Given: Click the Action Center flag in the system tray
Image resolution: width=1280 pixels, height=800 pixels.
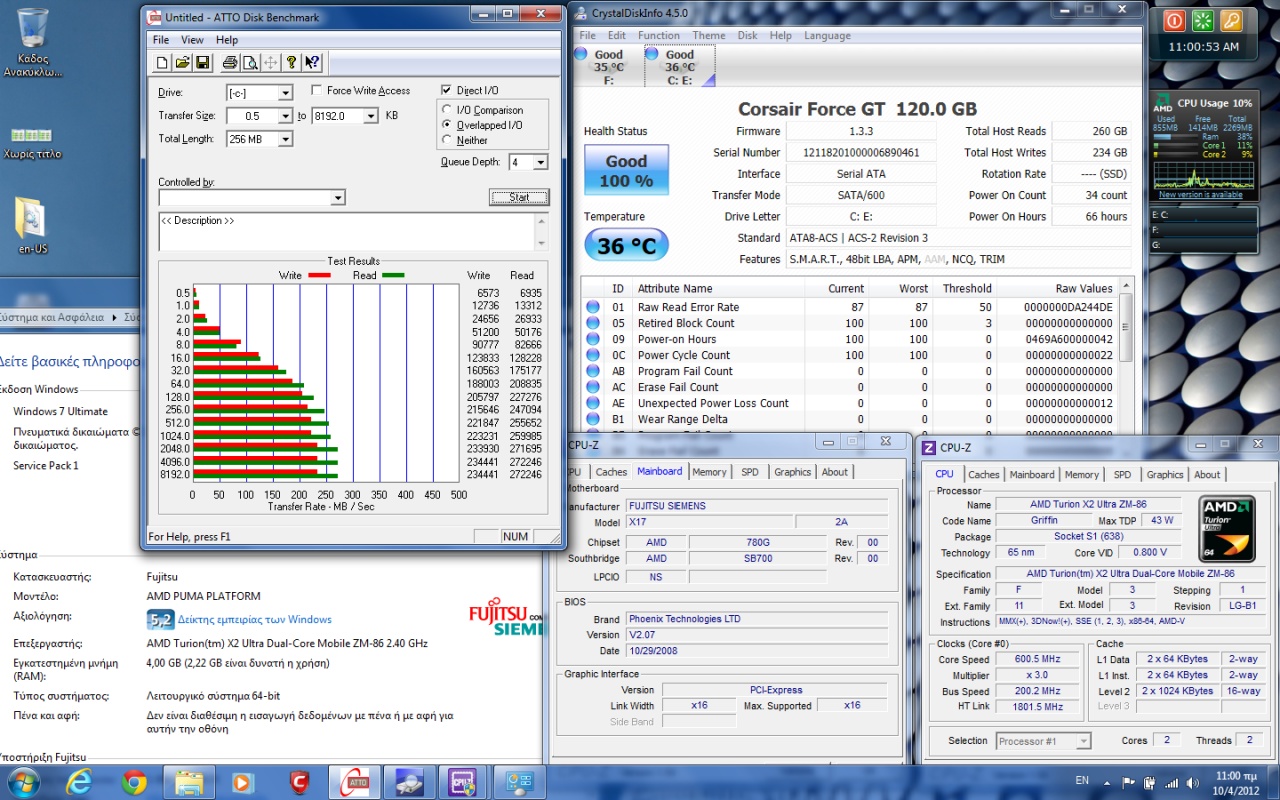Looking at the screenshot, I should coord(1128,782).
